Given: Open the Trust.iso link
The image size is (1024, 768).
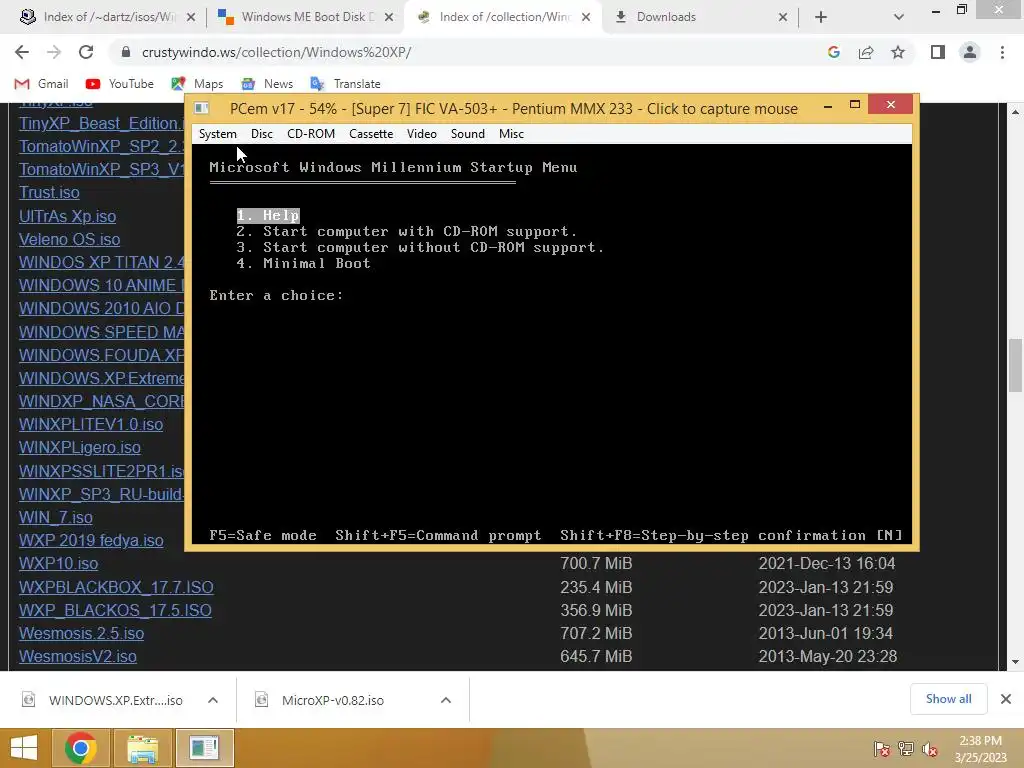Looking at the screenshot, I should pos(49,193).
